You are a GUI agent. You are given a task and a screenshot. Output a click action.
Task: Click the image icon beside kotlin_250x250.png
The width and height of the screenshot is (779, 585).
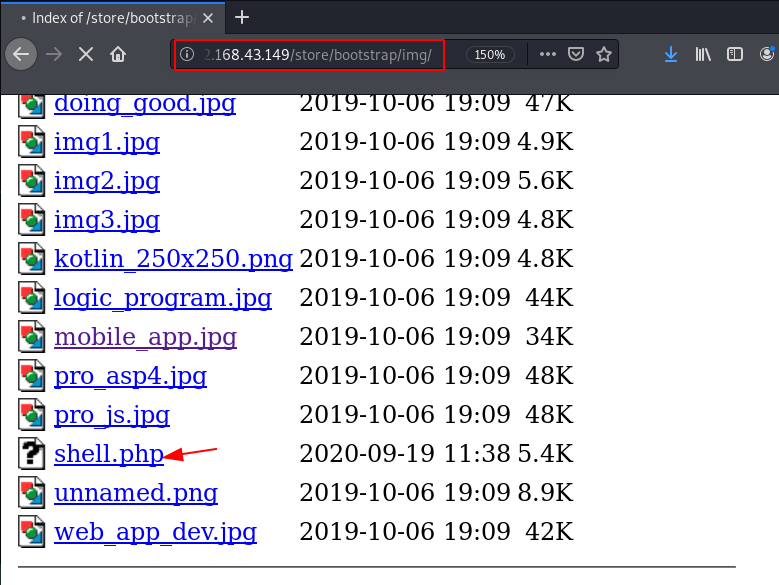click(x=32, y=258)
